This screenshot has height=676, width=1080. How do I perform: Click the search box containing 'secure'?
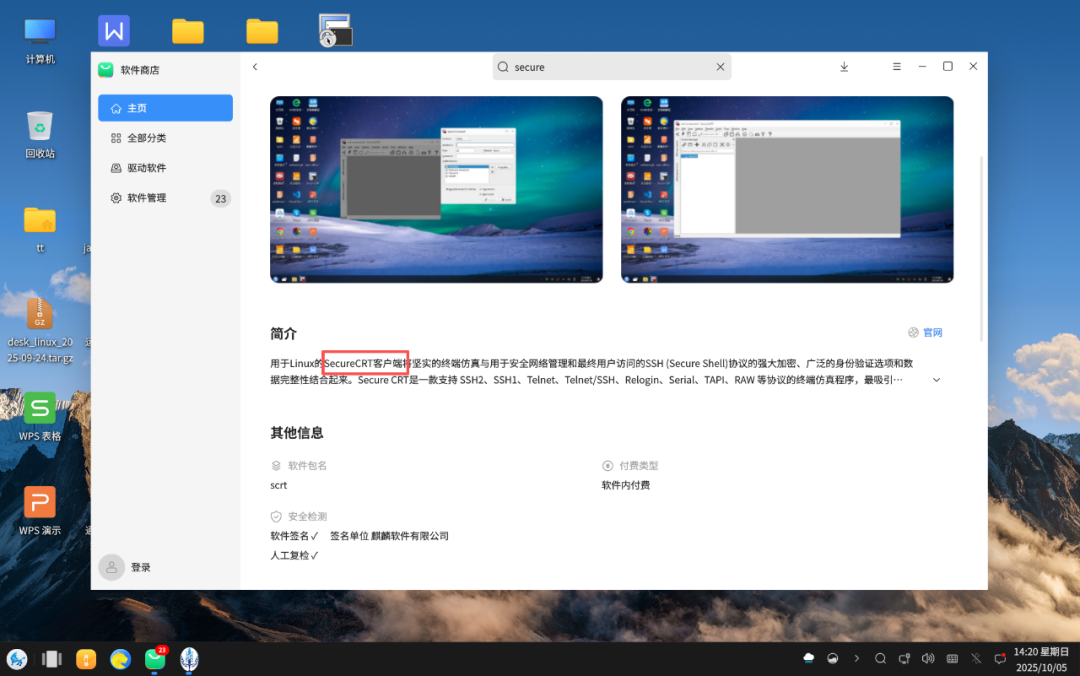coord(612,67)
